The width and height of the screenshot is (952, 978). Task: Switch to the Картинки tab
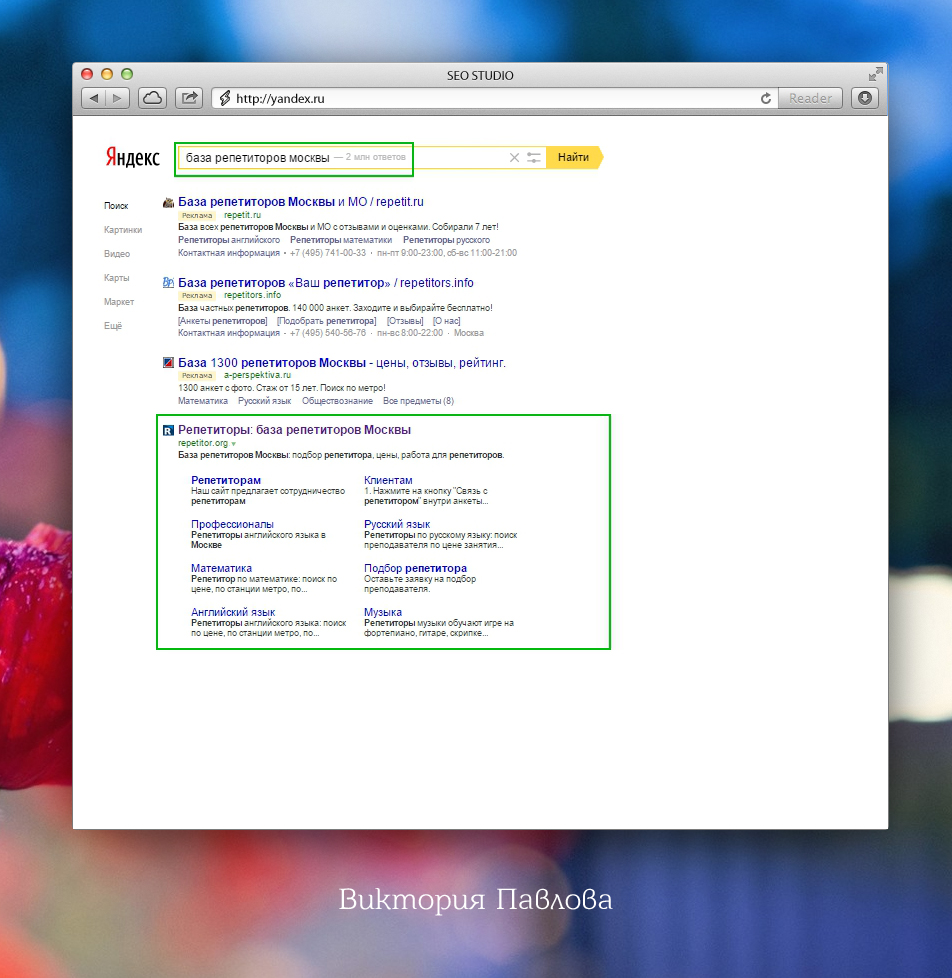point(123,230)
